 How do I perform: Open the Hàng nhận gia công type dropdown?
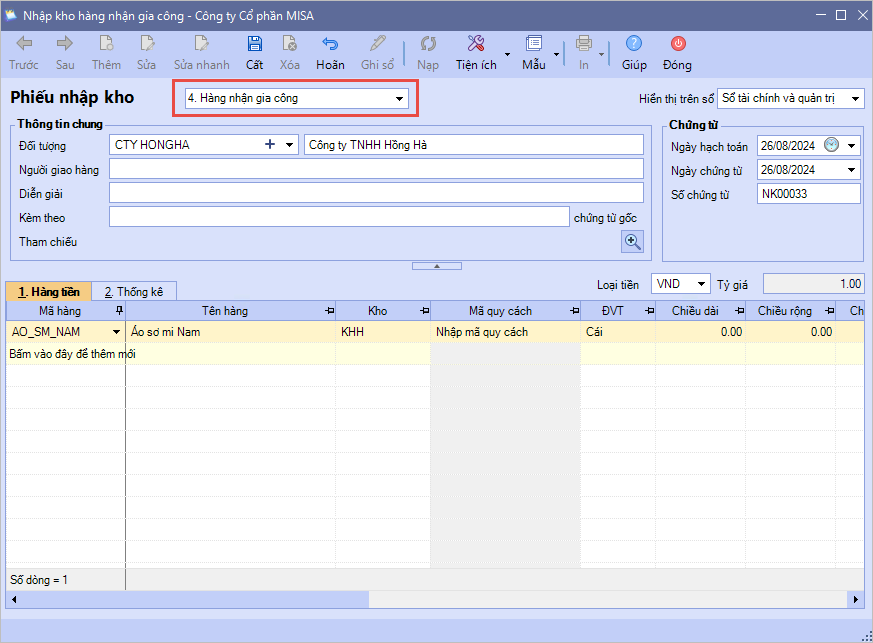pos(399,99)
